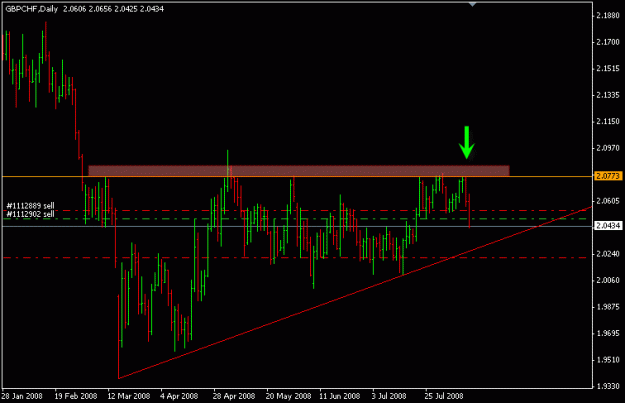Click the 2.1335 price scale value
The width and height of the screenshot is (625, 403).
(x=608, y=95)
